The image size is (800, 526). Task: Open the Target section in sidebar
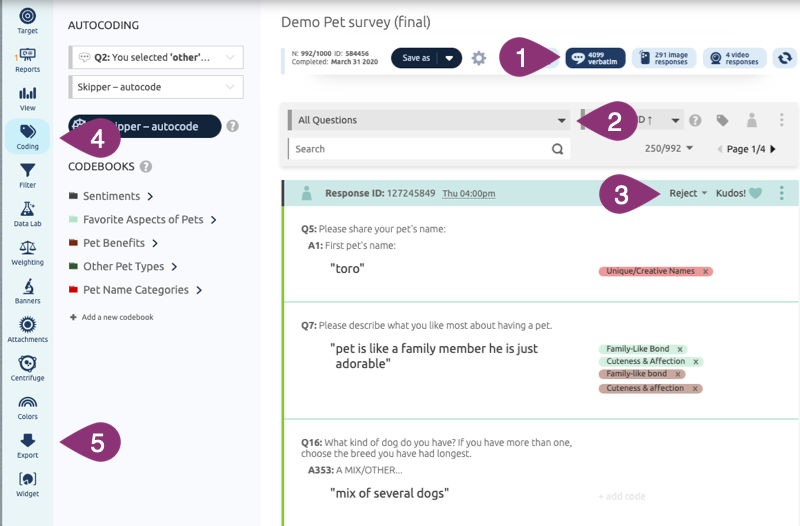tap(27, 19)
